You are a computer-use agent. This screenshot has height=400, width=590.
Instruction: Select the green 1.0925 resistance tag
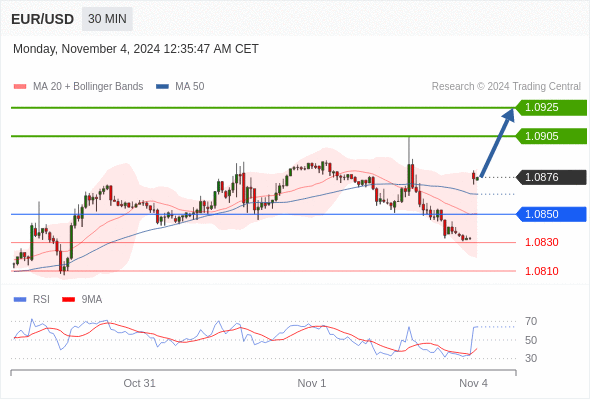coord(551,108)
